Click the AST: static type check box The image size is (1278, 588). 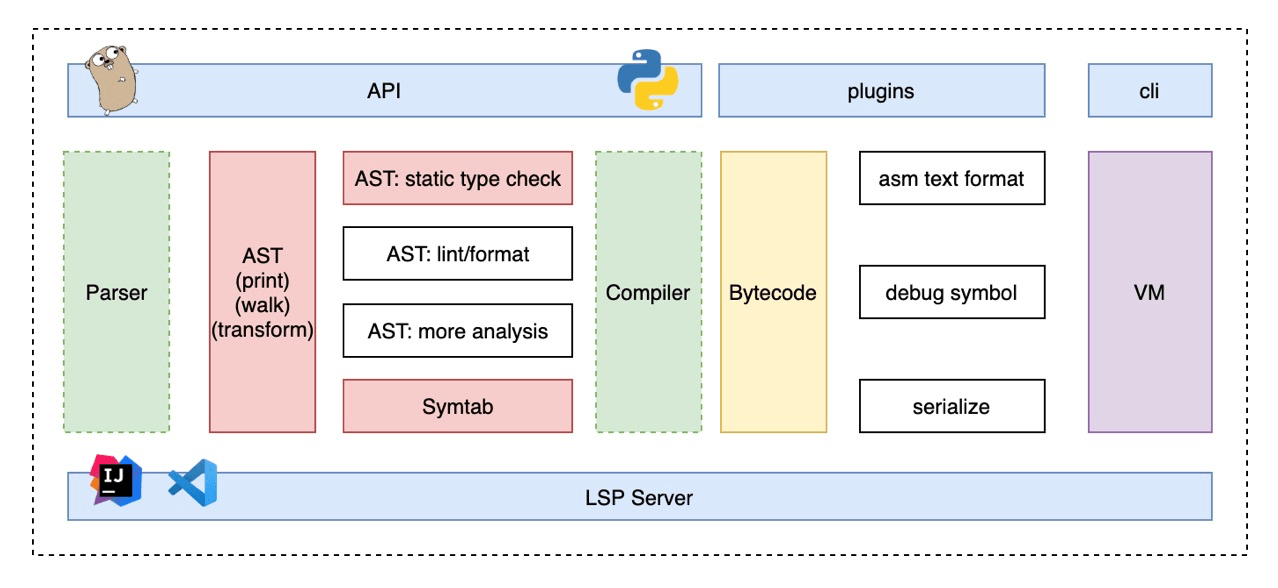[x=457, y=179]
